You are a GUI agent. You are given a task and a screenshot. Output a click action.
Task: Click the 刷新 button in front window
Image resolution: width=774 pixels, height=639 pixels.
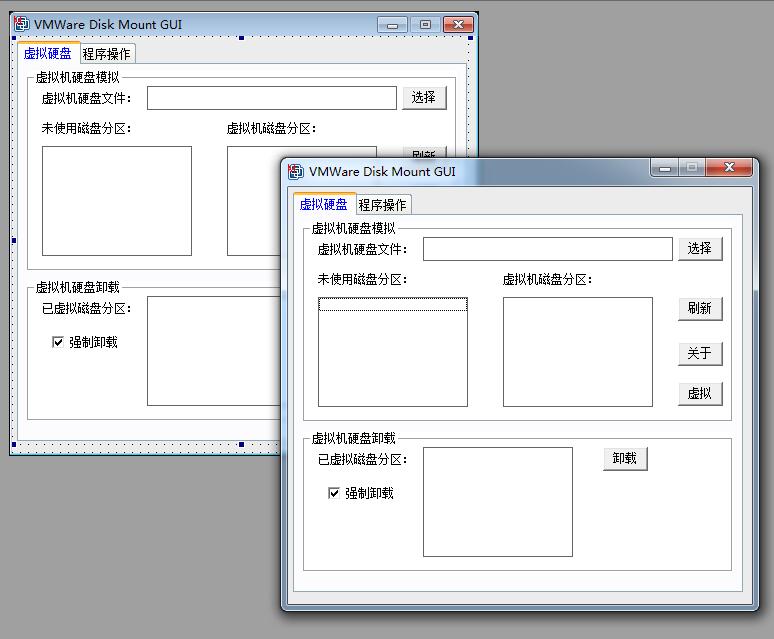(700, 308)
